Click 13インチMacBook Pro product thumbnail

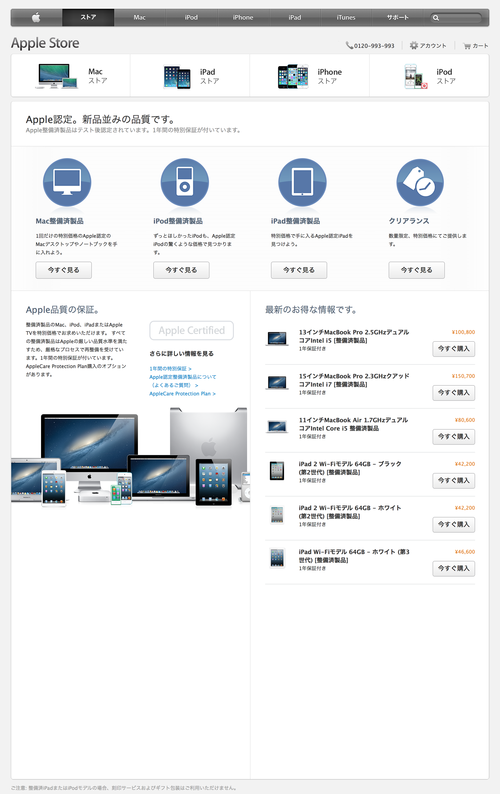click(x=277, y=338)
